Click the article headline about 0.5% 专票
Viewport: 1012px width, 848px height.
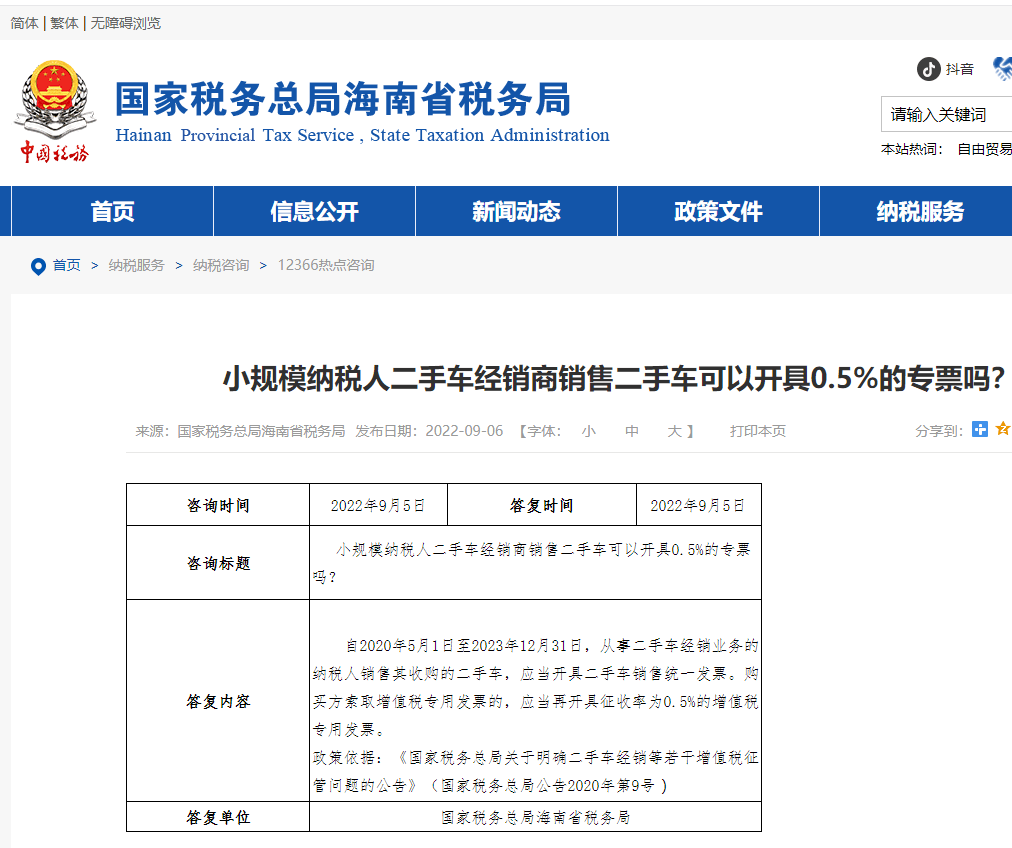coord(614,378)
